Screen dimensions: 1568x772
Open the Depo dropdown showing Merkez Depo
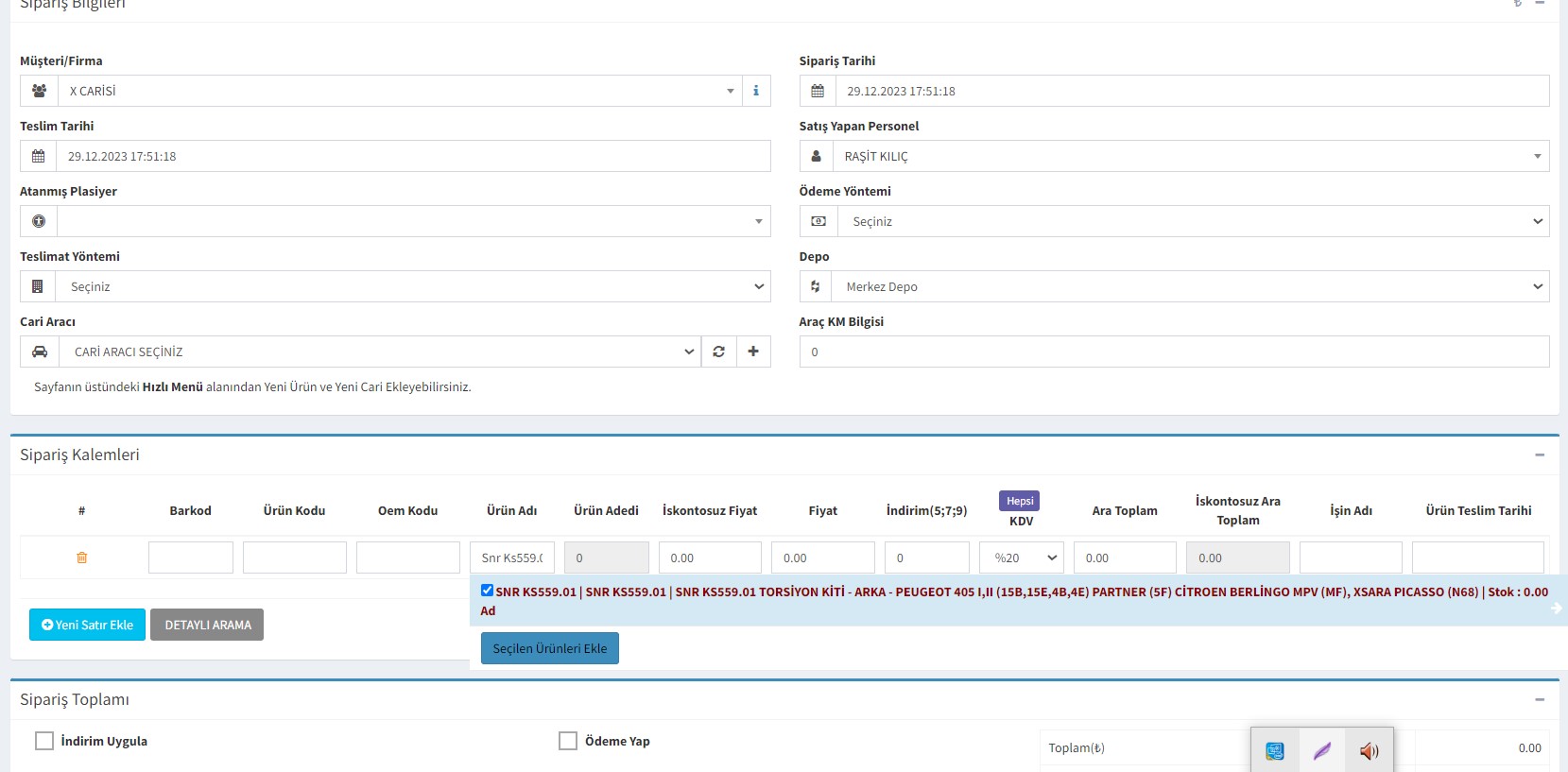(1193, 286)
